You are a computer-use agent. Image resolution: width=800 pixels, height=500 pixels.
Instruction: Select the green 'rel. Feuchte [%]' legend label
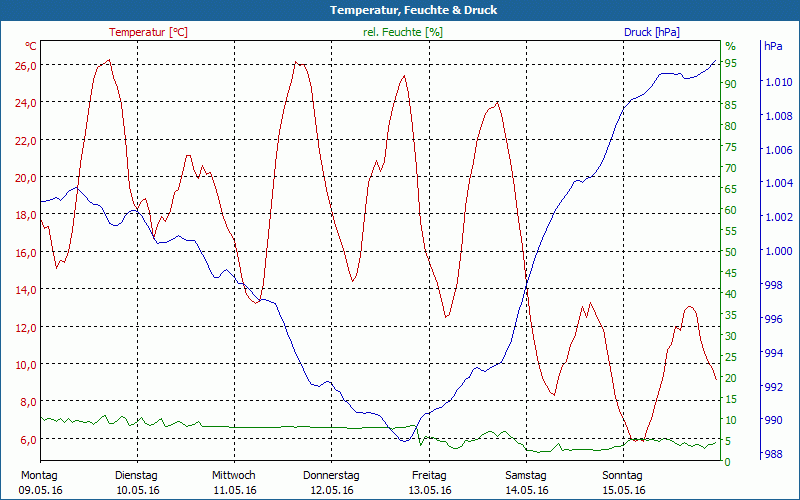(x=403, y=32)
